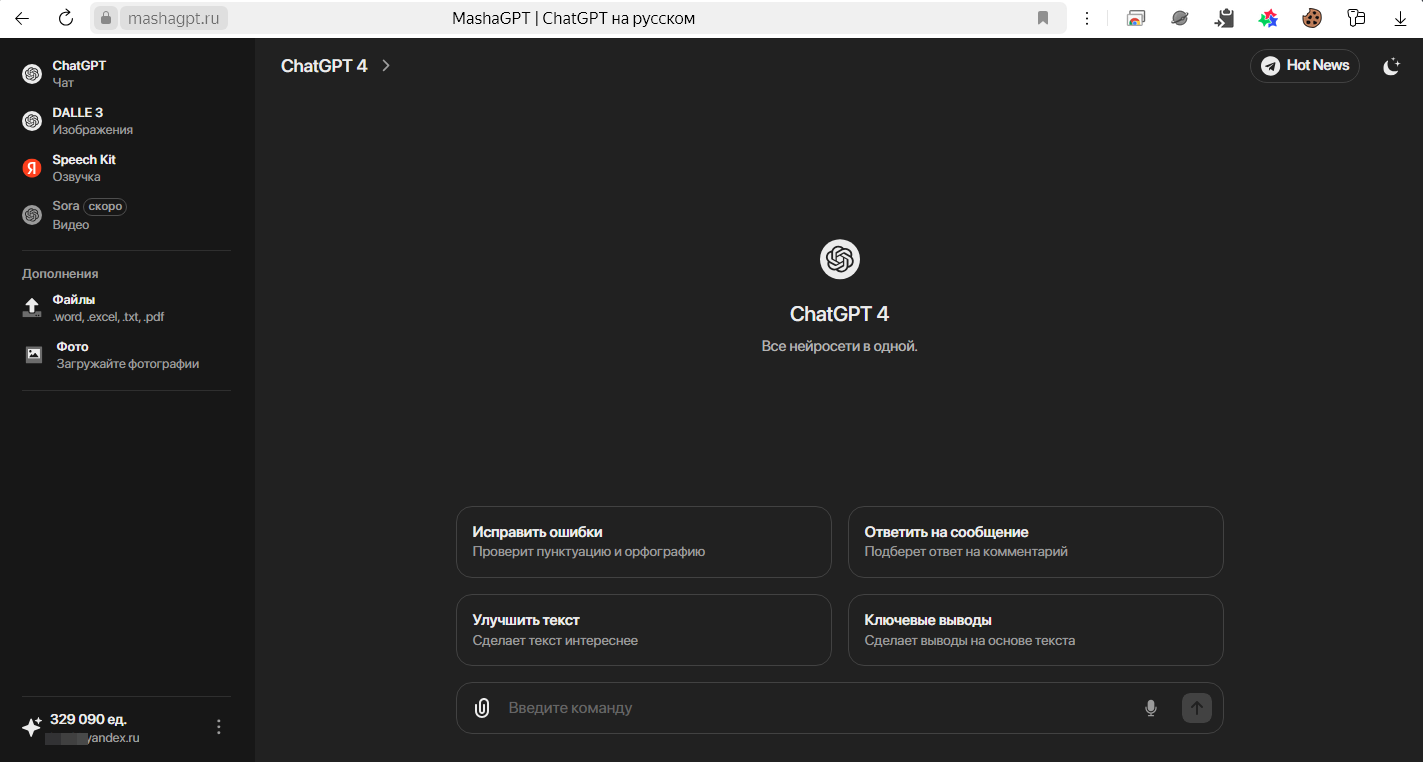Choose the Улучшить текст suggestion
The width and height of the screenshot is (1423, 762).
[x=644, y=630]
